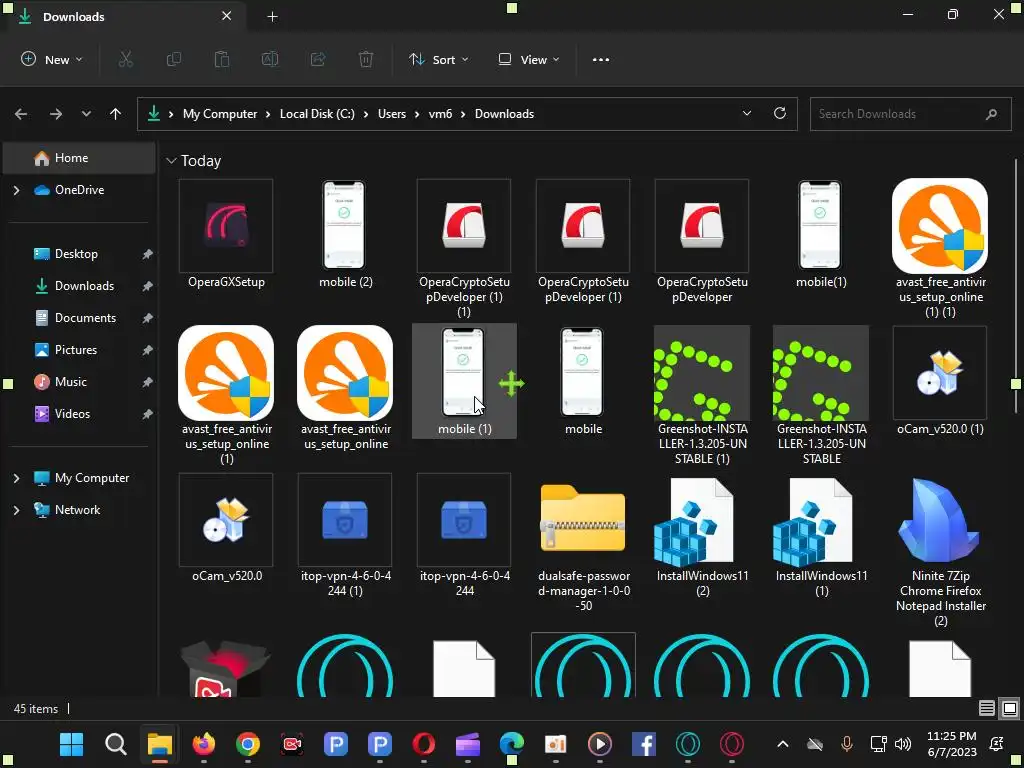The width and height of the screenshot is (1024, 768).
Task: Open recent locations chevron dropdown
Action: click(86, 114)
